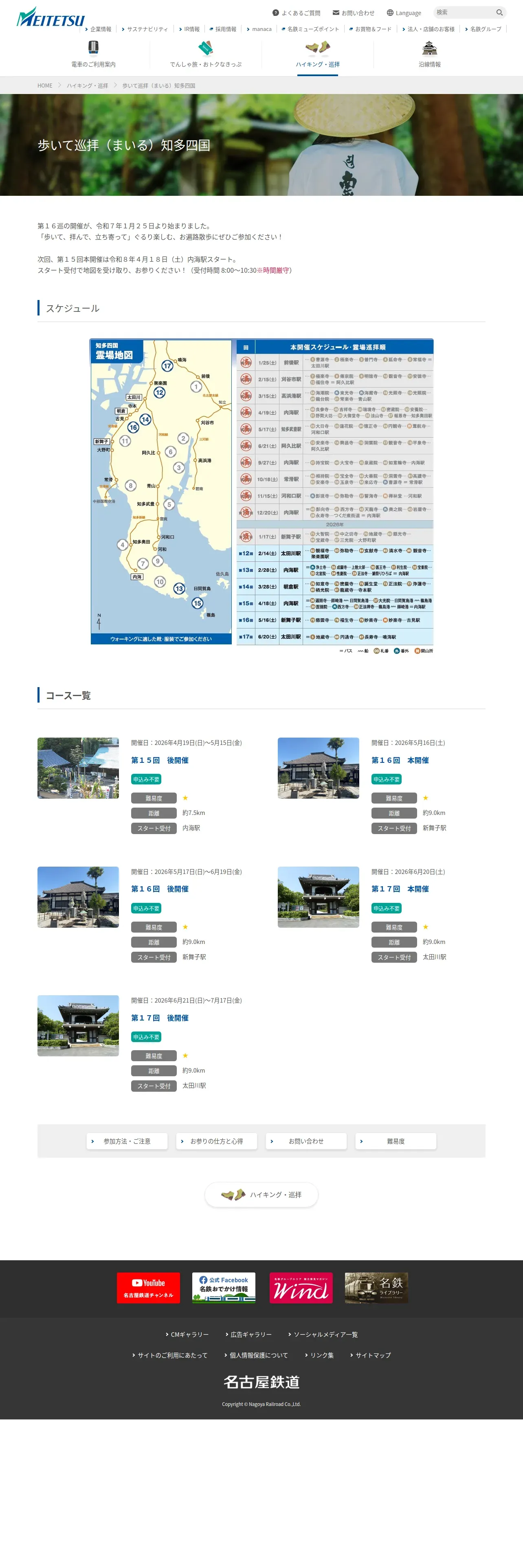The image size is (523, 1568).
Task: Click the search magnifier icon
Action: coord(499,12)
